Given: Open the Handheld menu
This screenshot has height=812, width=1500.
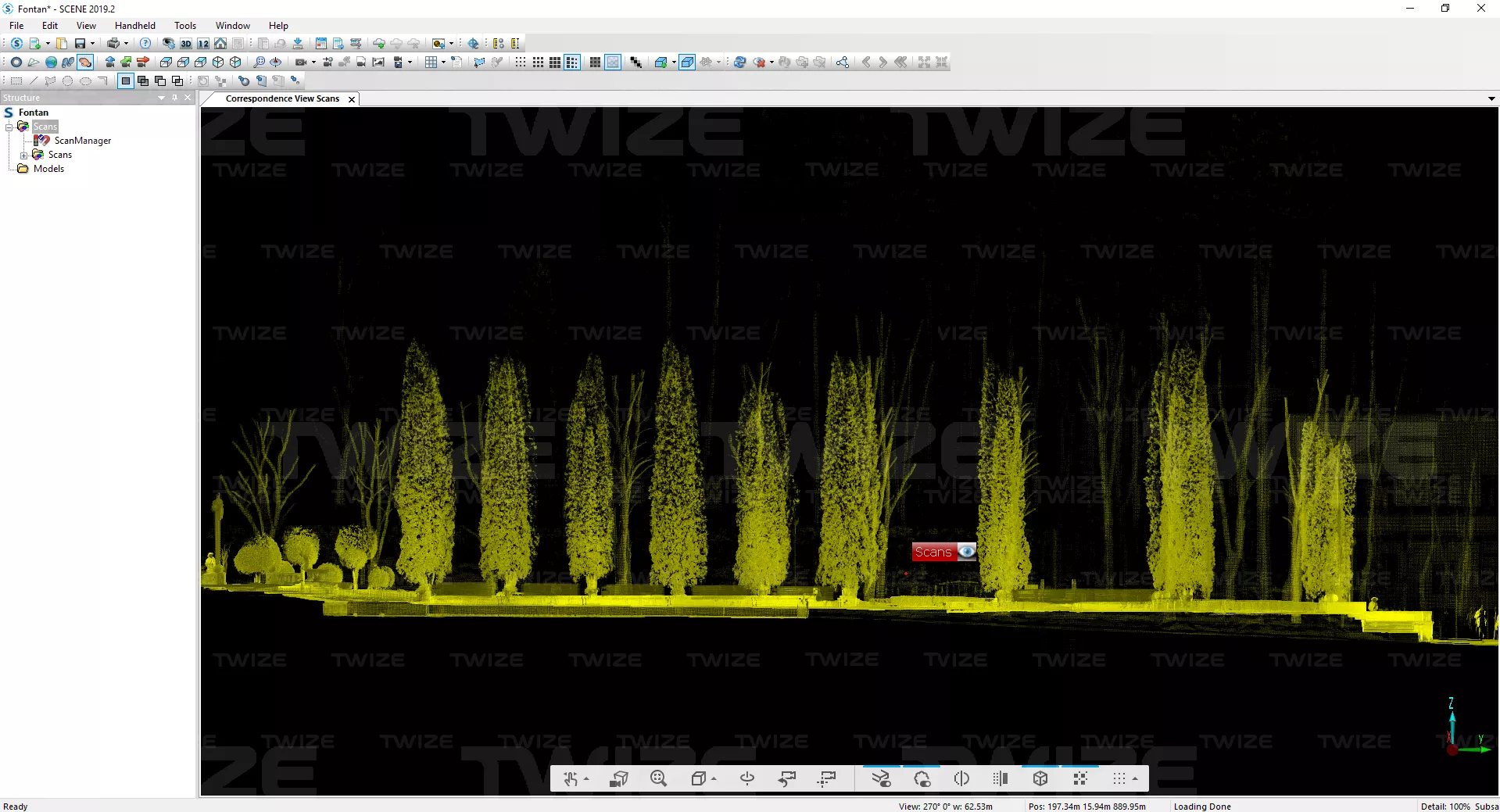Looking at the screenshot, I should [134, 26].
